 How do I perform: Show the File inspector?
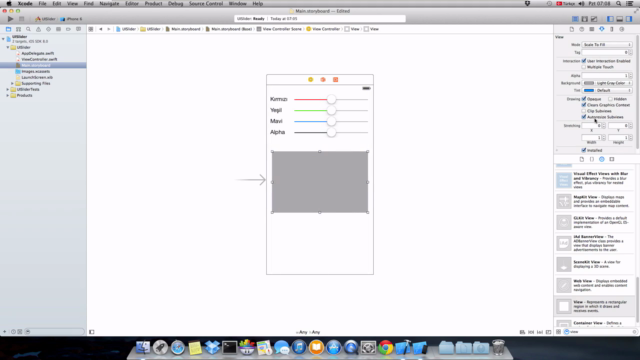click(x=571, y=29)
